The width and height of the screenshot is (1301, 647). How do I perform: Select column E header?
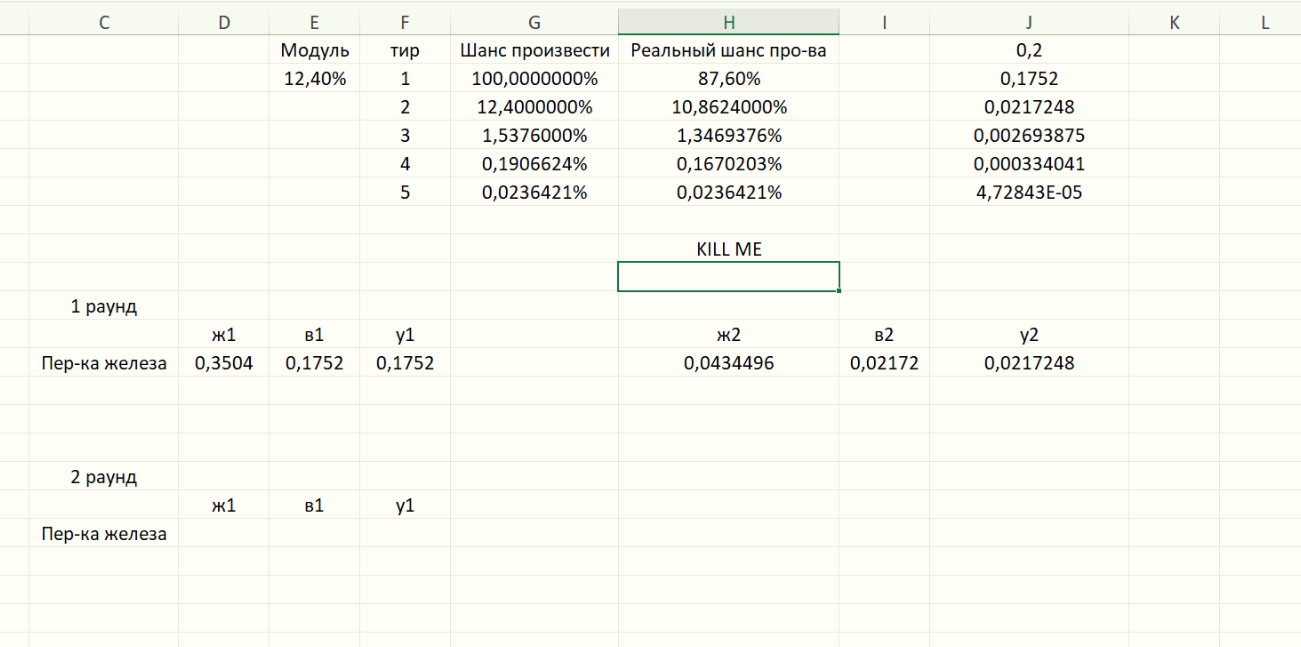pos(314,23)
